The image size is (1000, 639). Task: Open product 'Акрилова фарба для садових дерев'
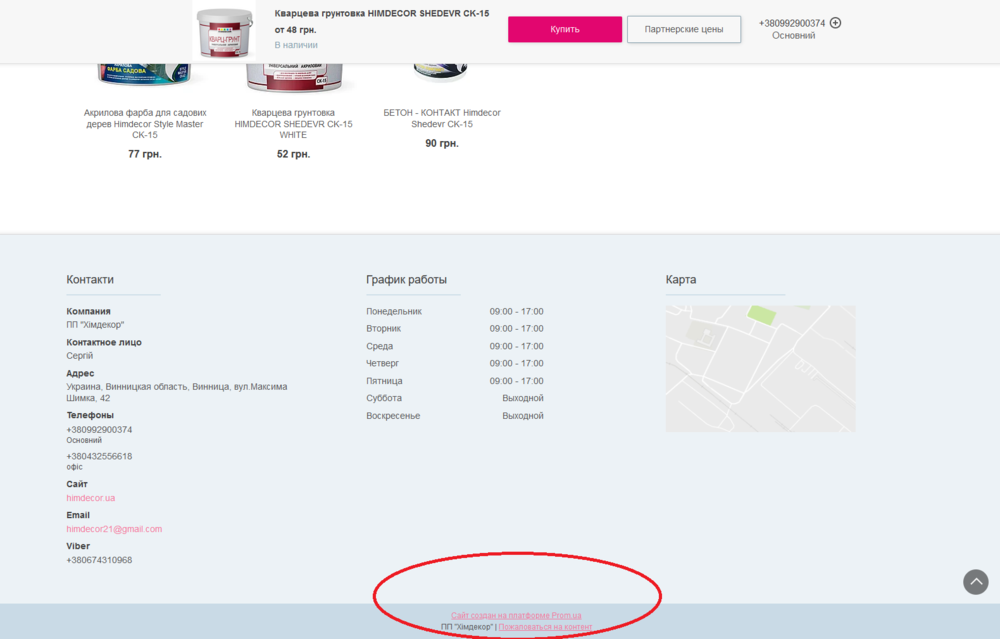click(143, 123)
